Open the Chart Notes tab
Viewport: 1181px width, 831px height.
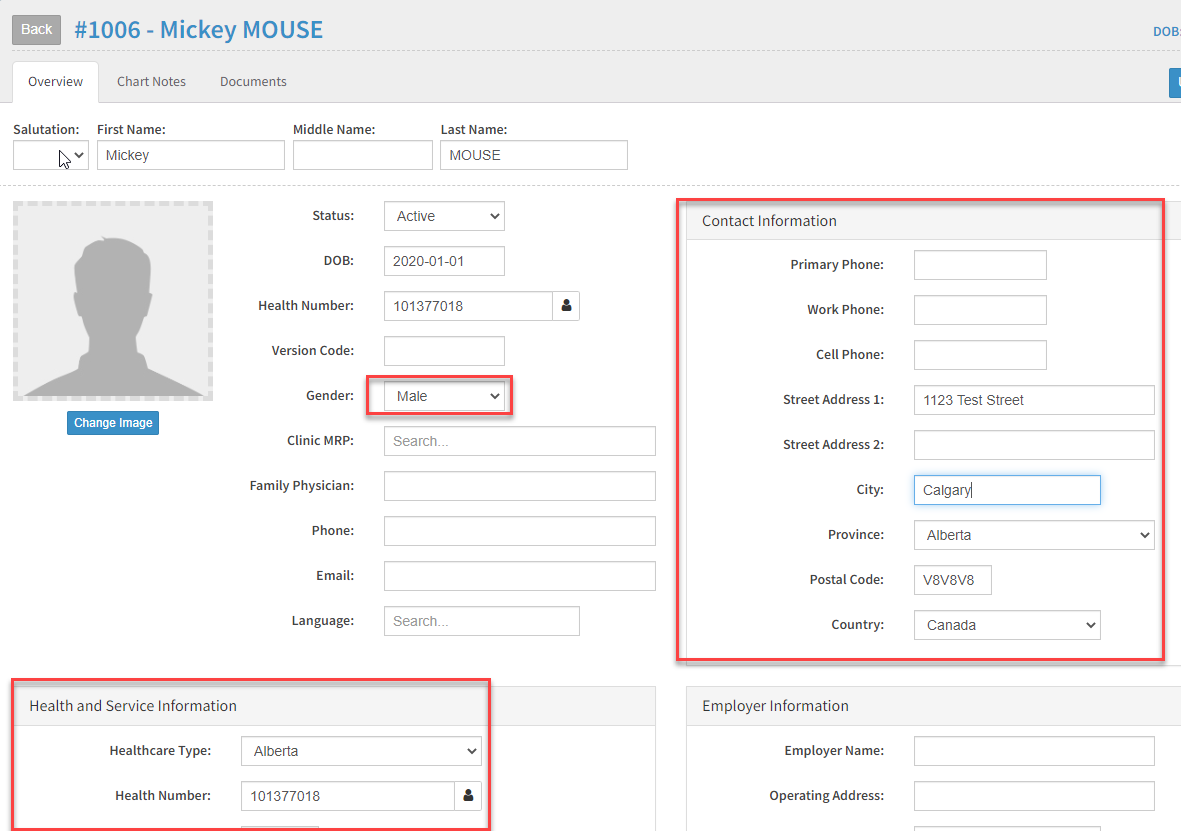[x=151, y=81]
